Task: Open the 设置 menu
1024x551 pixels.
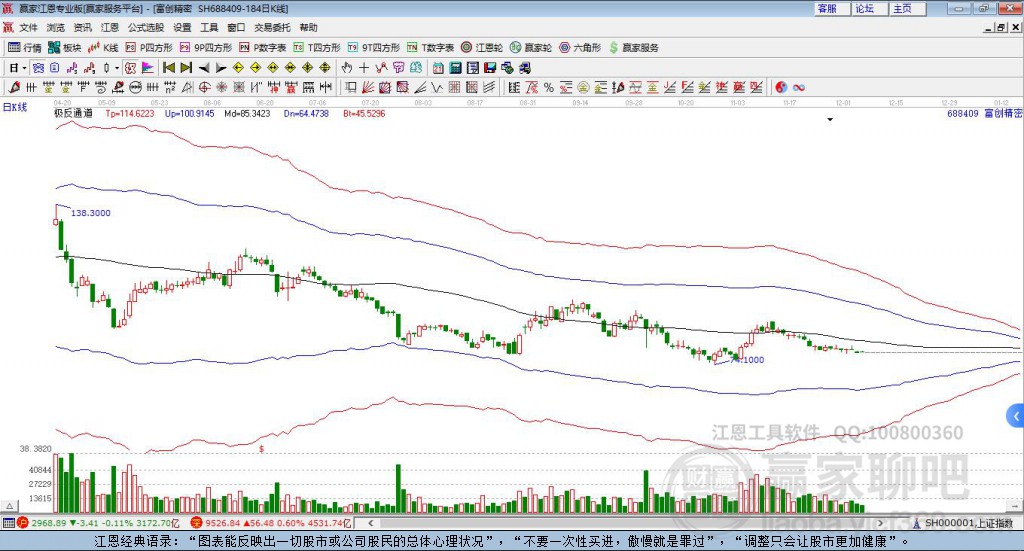Action: click(182, 27)
